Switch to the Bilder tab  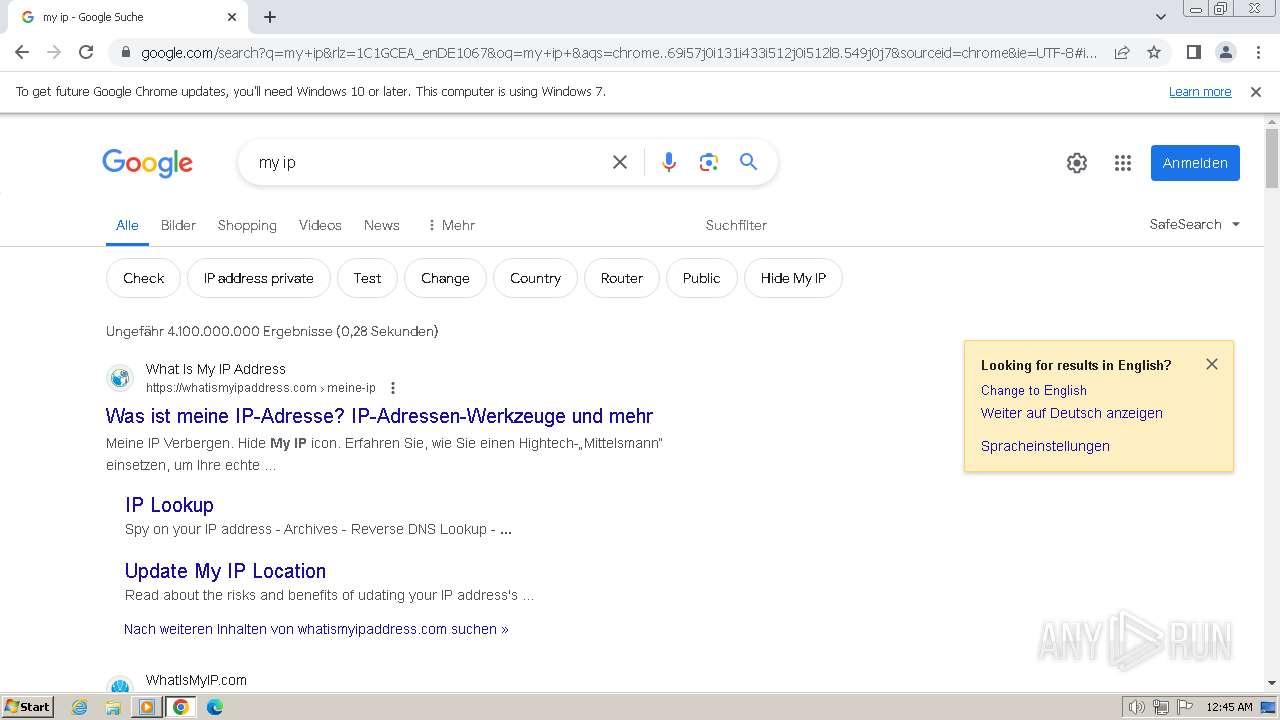coord(178,225)
